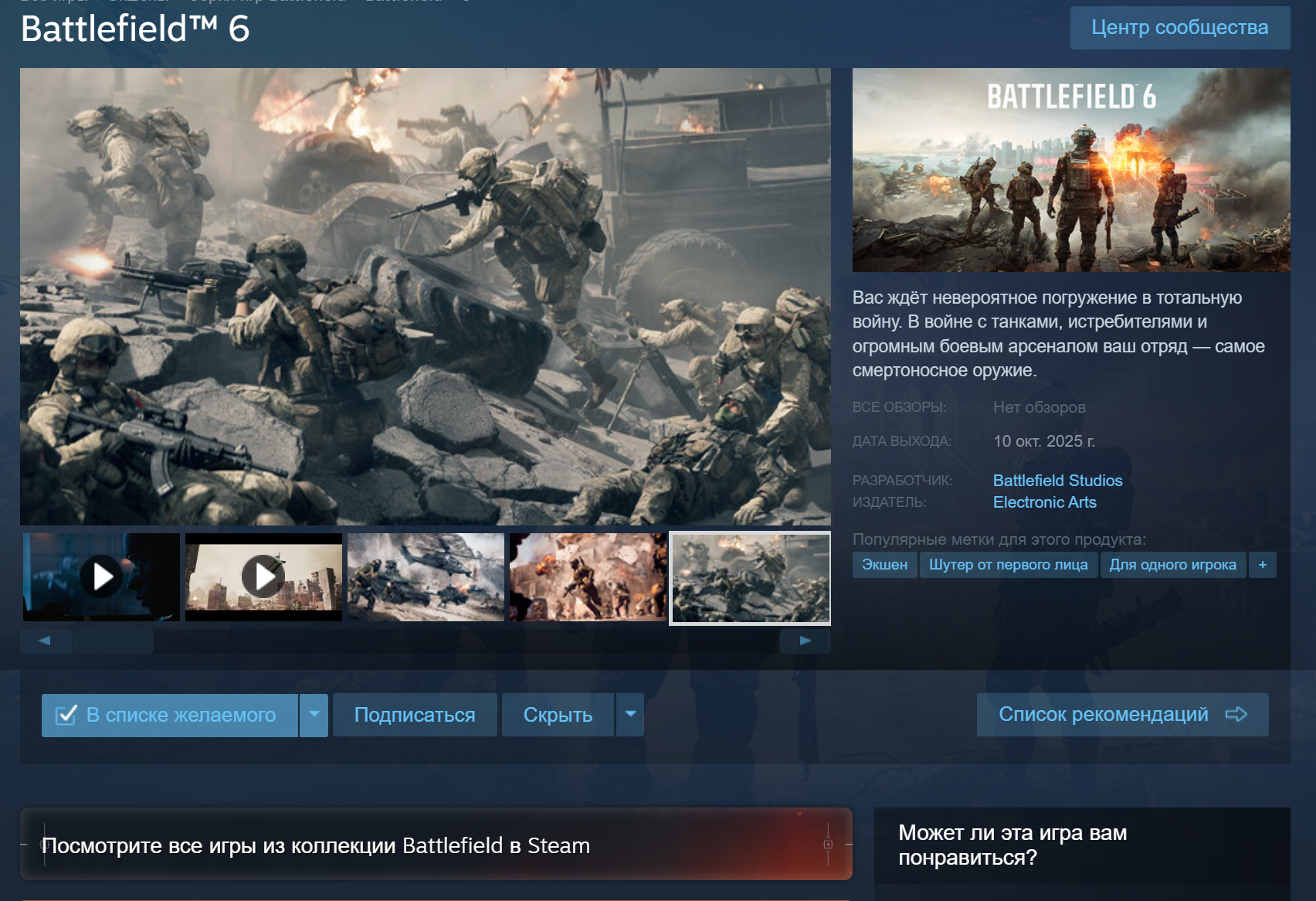Click the Шутер от первого лица tag

coord(1008,565)
